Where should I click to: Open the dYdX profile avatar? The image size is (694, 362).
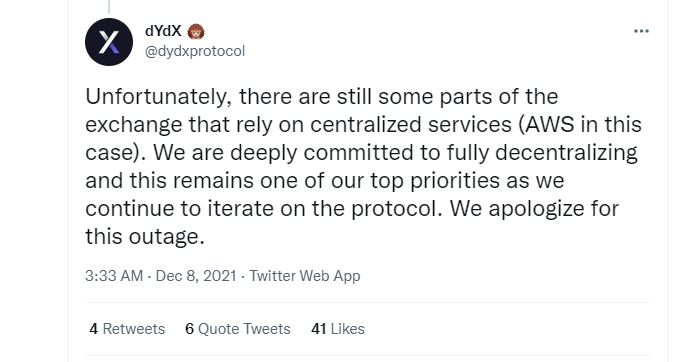[109, 42]
